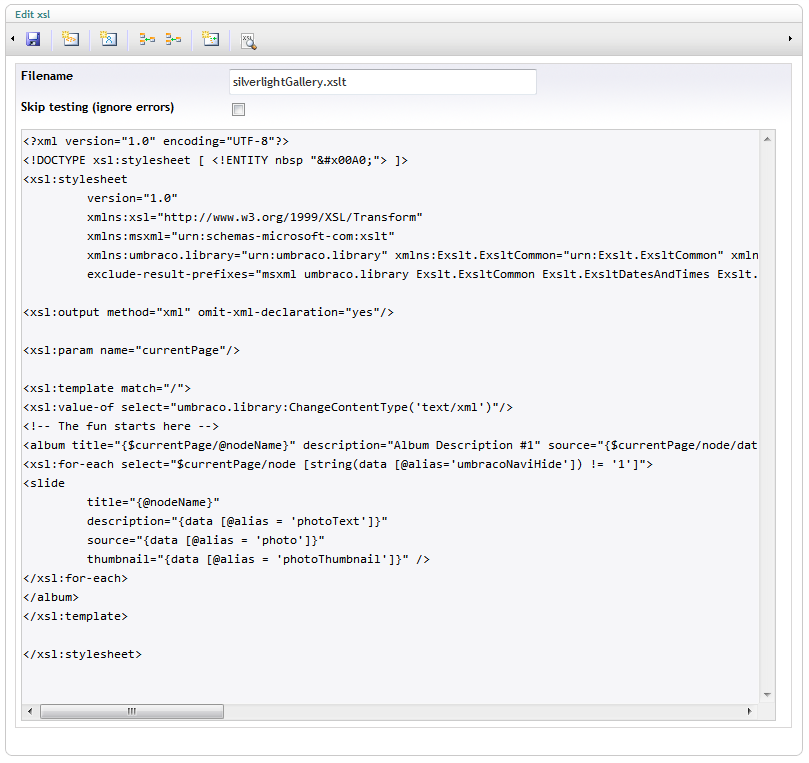Click the '</xsl:for-each>' closing tag
809x763 pixels.
(x=75, y=578)
